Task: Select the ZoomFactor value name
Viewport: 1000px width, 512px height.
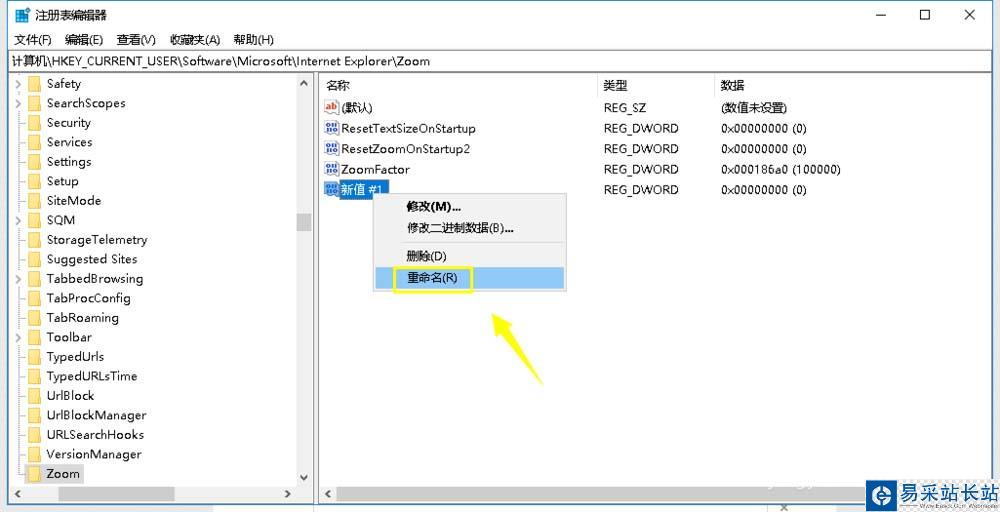Action: pyautogui.click(x=375, y=169)
